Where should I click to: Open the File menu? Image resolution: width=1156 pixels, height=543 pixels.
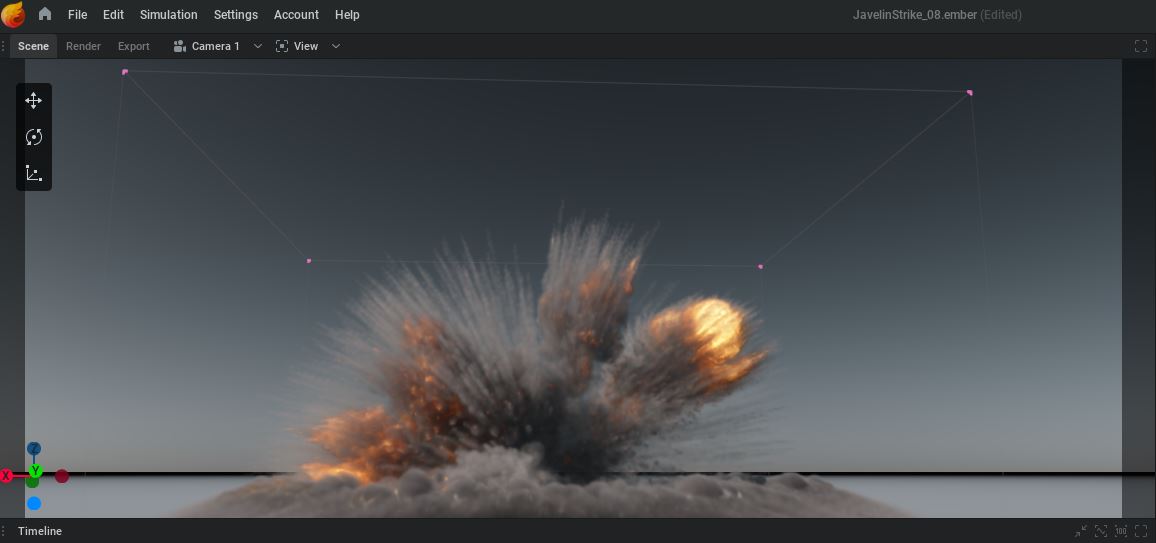pos(77,15)
